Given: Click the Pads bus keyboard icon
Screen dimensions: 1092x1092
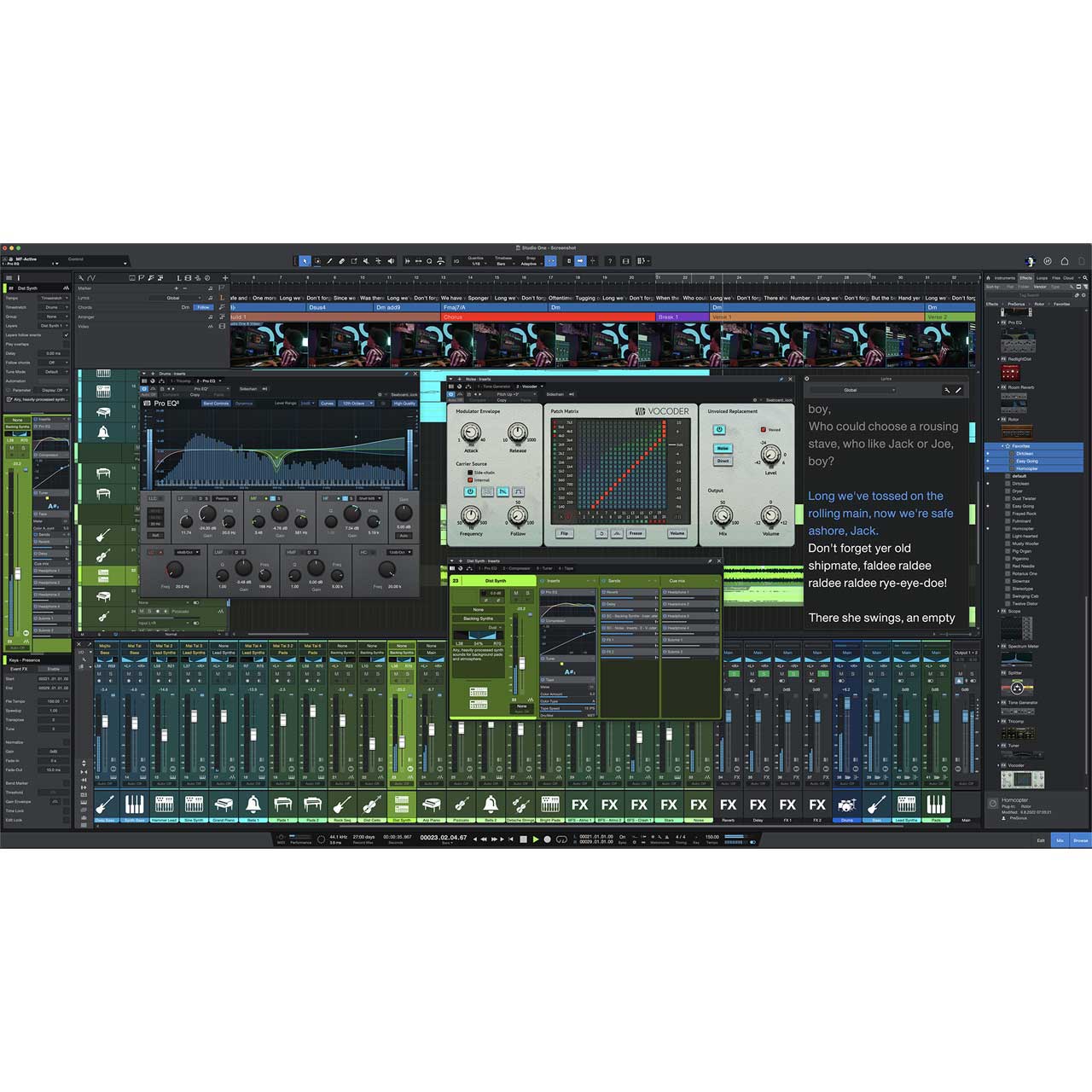Looking at the screenshot, I should 936,804.
